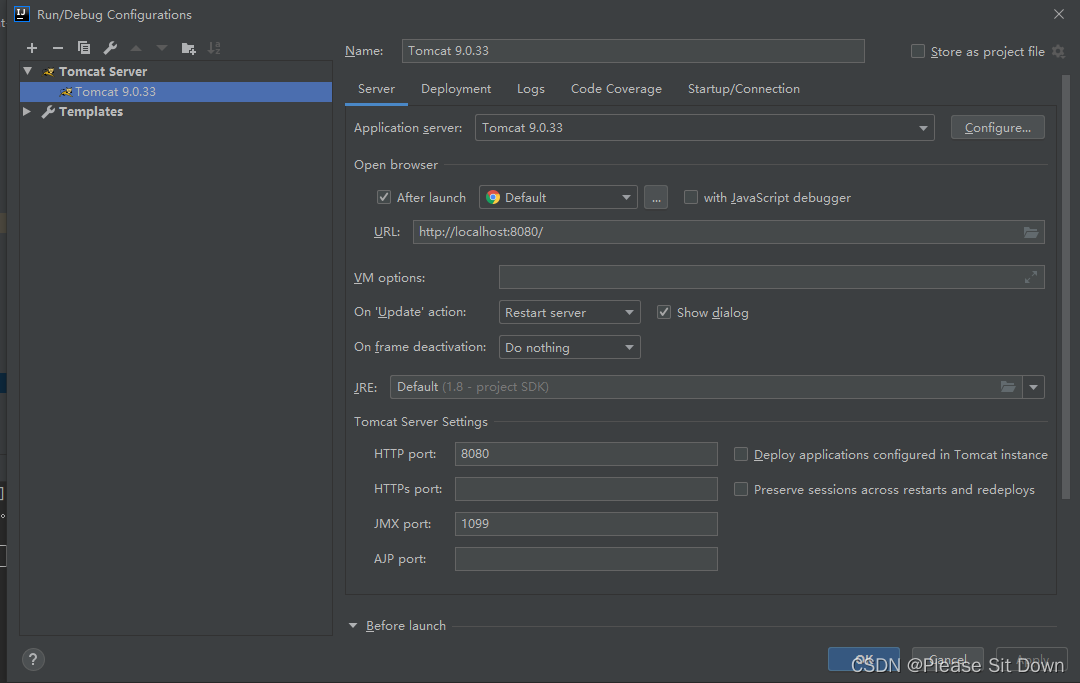The image size is (1080, 683).
Task: Click the Tomcat Server Settings heading
Action: click(420, 422)
